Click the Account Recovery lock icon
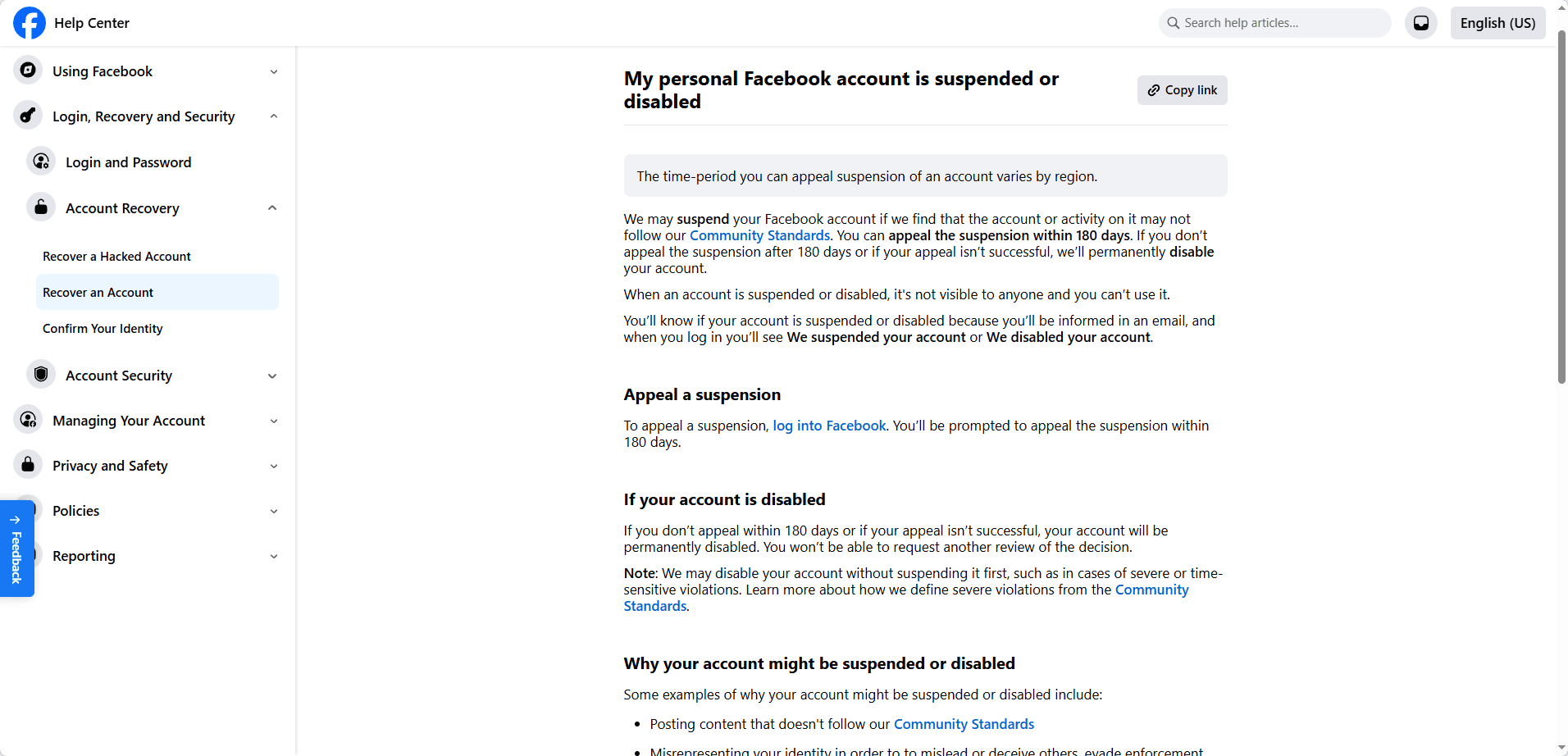Viewport: 1568px width, 756px height. (x=41, y=207)
